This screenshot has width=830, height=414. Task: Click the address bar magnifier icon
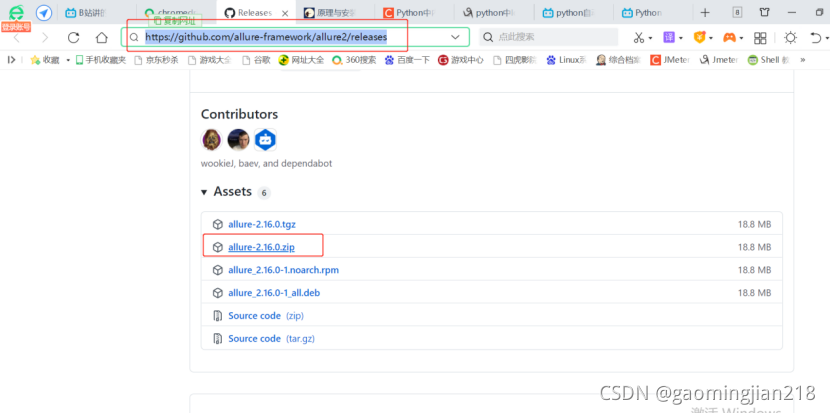[134, 38]
